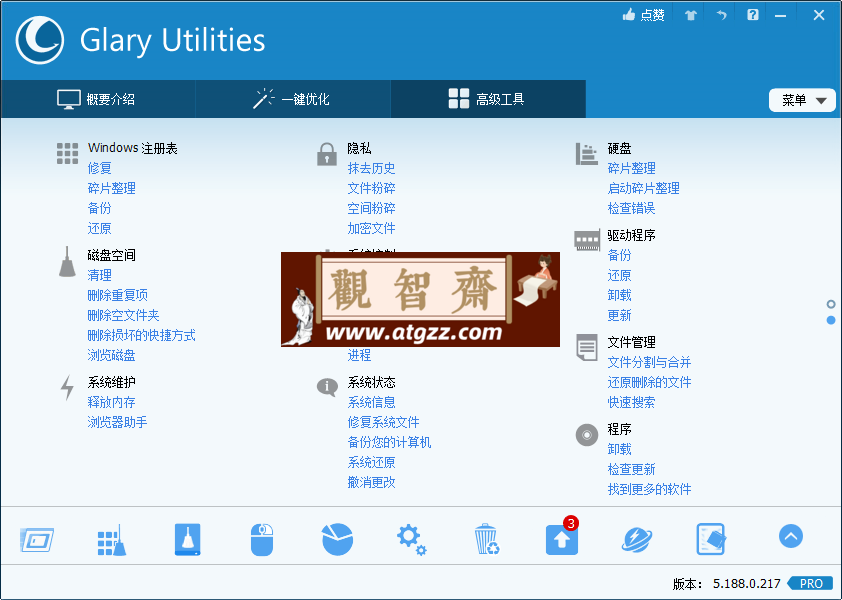Screen dimensions: 842x600
Task: Select the upper hollow page indicator dot
Action: point(831,304)
